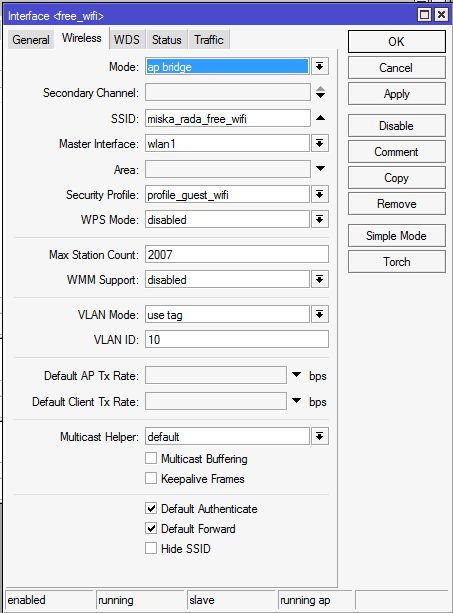This screenshot has height=613, width=453.
Task: Go to the Status tab
Action: pos(167,39)
